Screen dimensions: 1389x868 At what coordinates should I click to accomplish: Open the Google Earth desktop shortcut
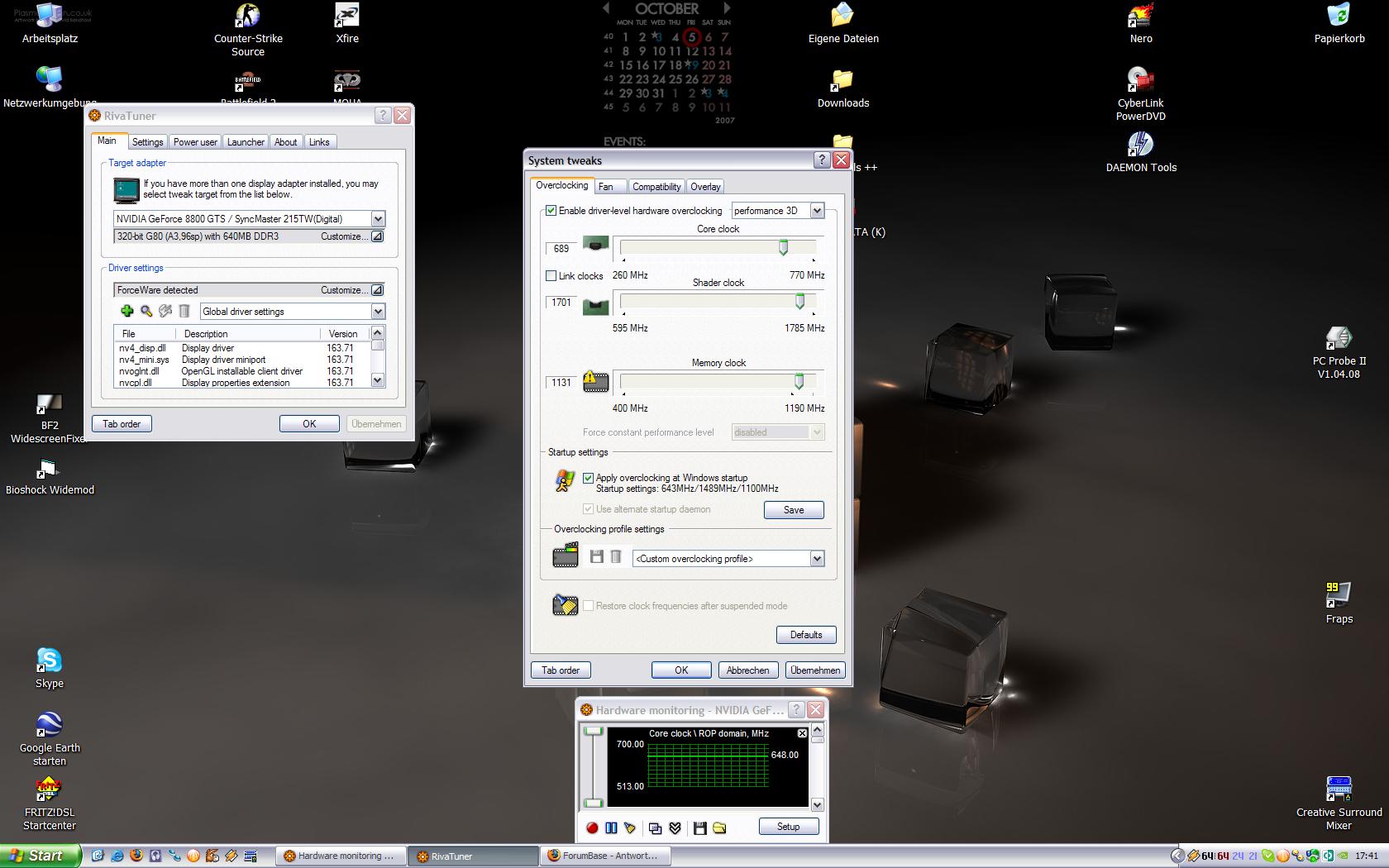click(50, 739)
